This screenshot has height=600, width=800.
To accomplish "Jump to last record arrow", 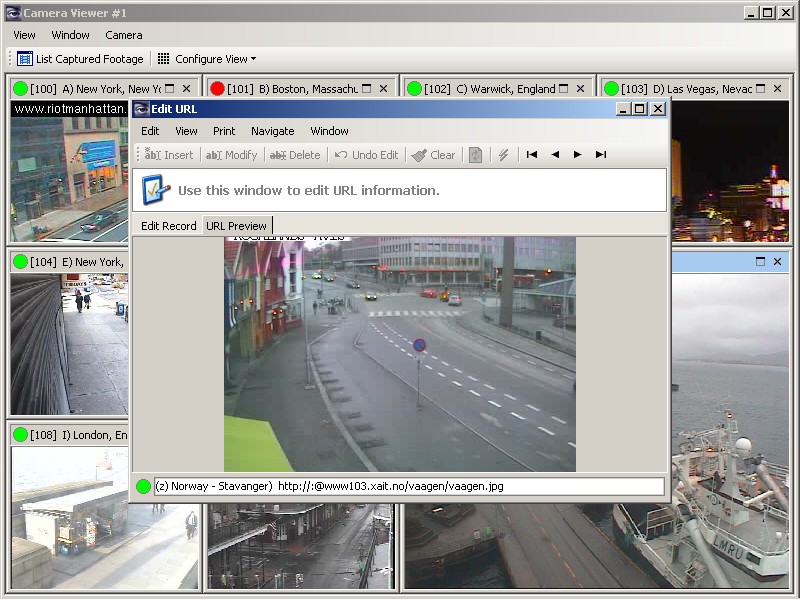I will coord(601,155).
